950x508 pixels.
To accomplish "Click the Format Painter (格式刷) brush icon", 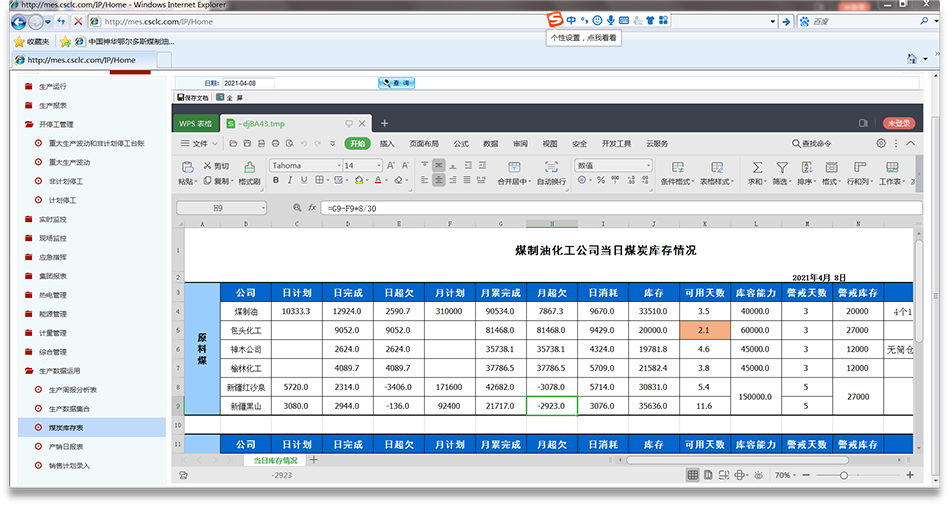I will point(249,167).
